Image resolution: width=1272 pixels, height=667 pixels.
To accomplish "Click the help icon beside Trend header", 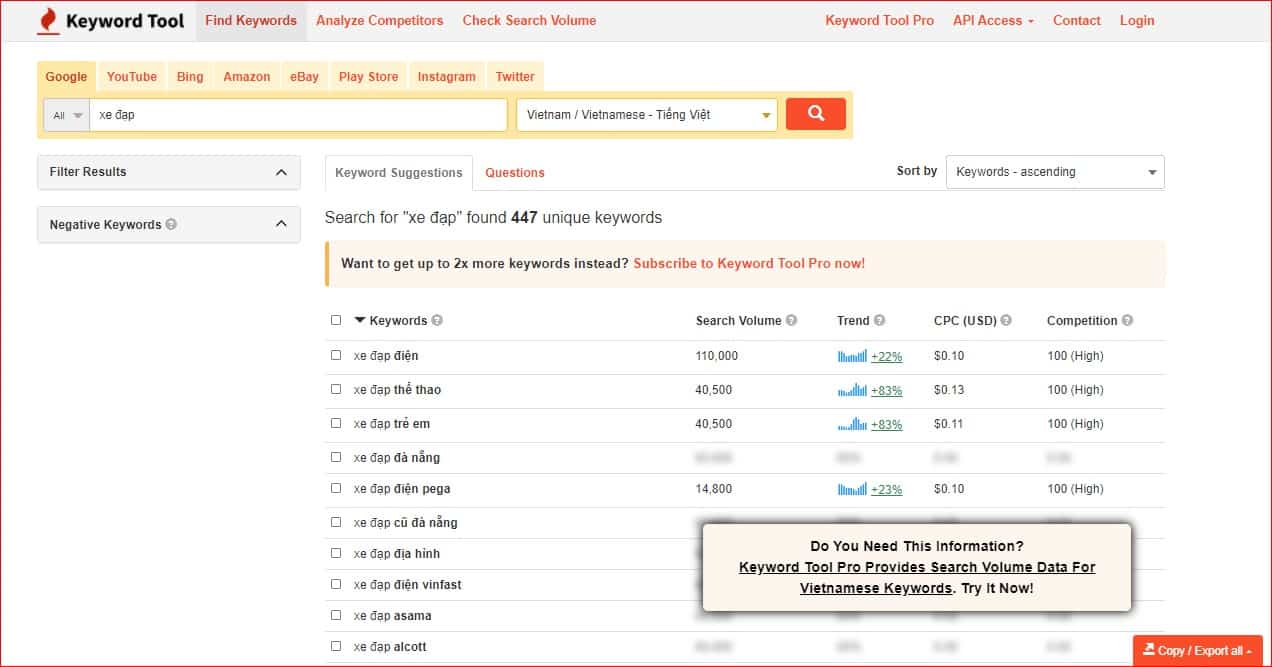I will [x=879, y=321].
